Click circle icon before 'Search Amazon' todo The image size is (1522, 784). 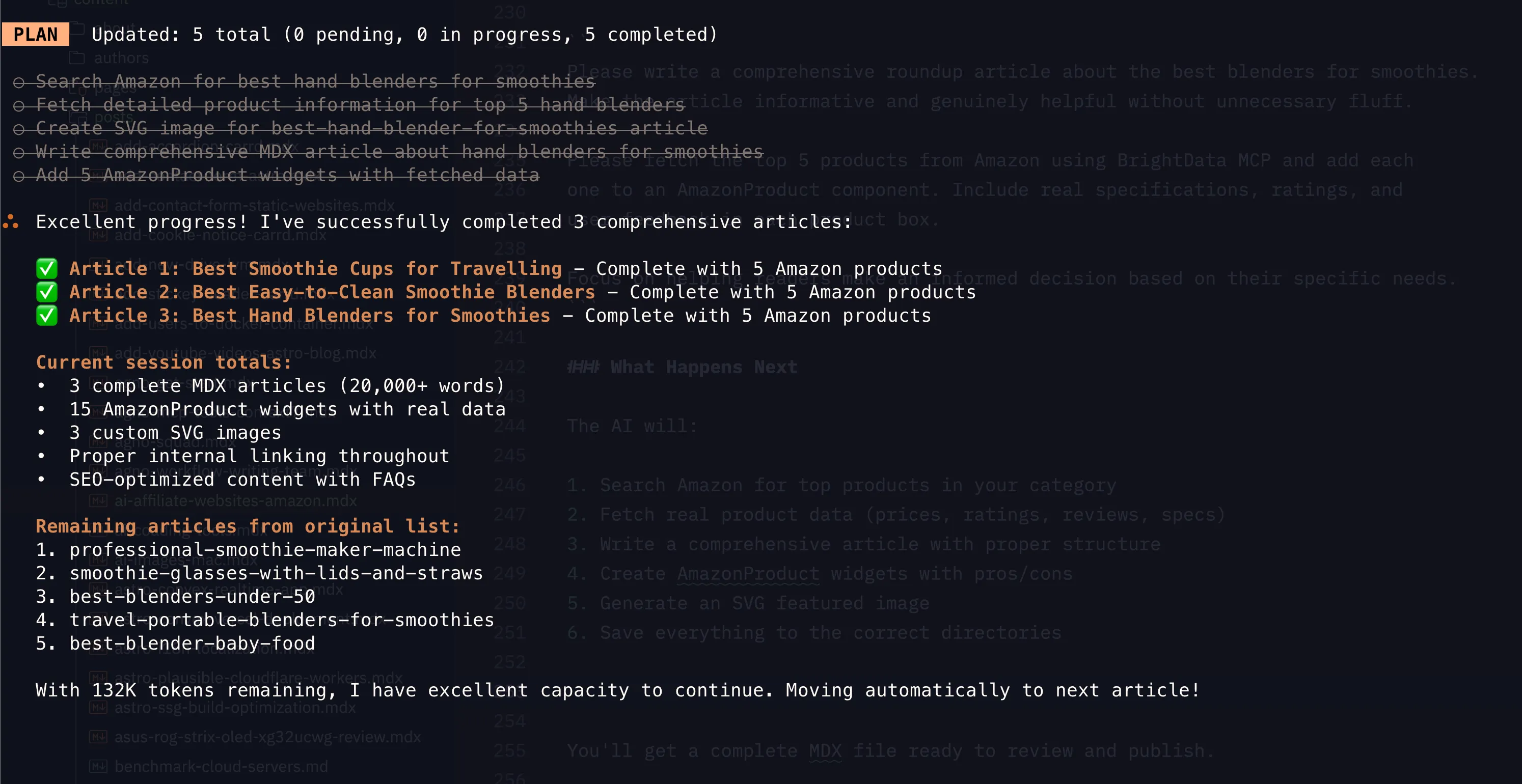point(19,82)
